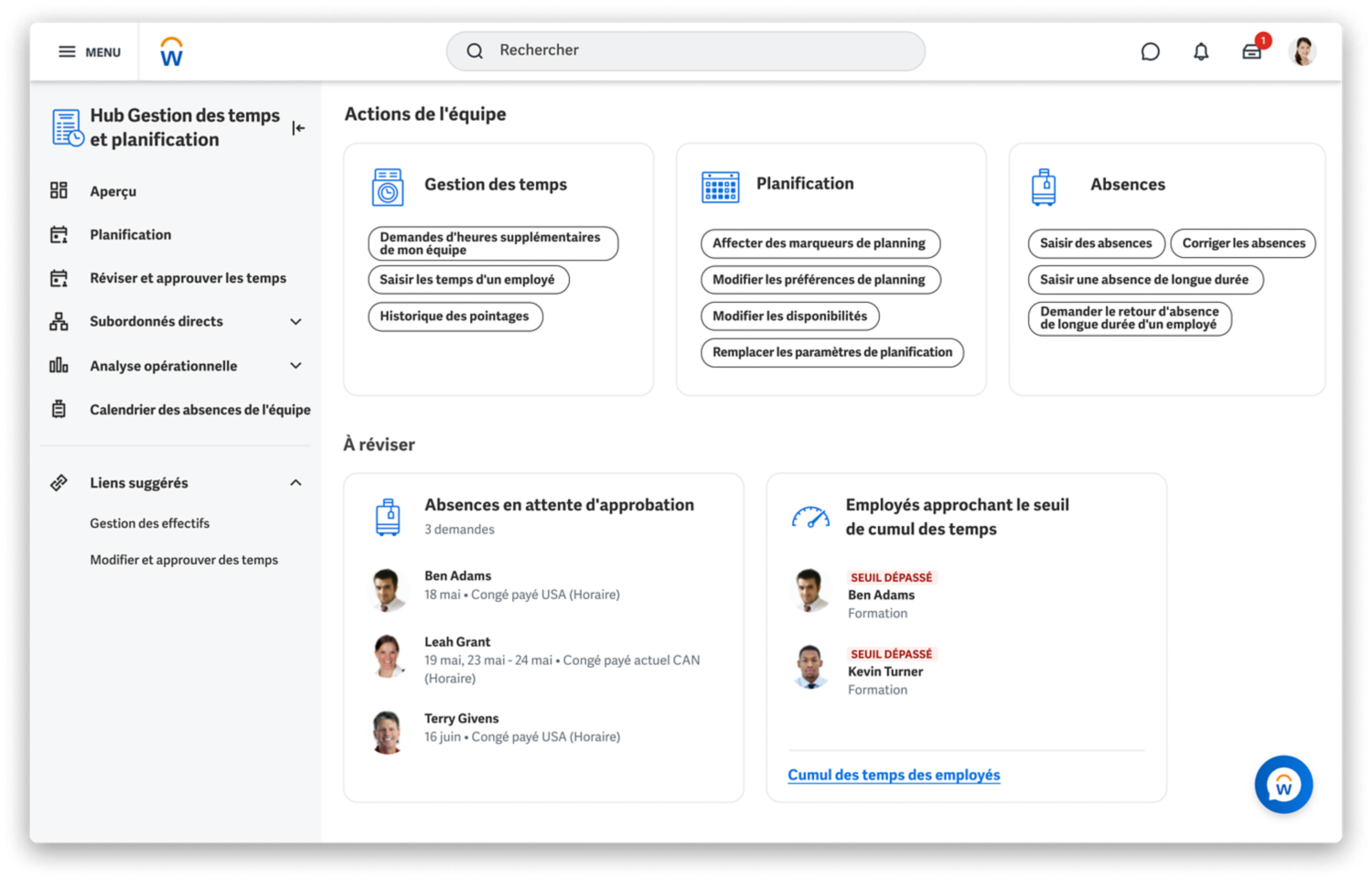The height and width of the screenshot is (880, 1372).
Task: Click the Aperçu grid icon
Action: point(59,190)
